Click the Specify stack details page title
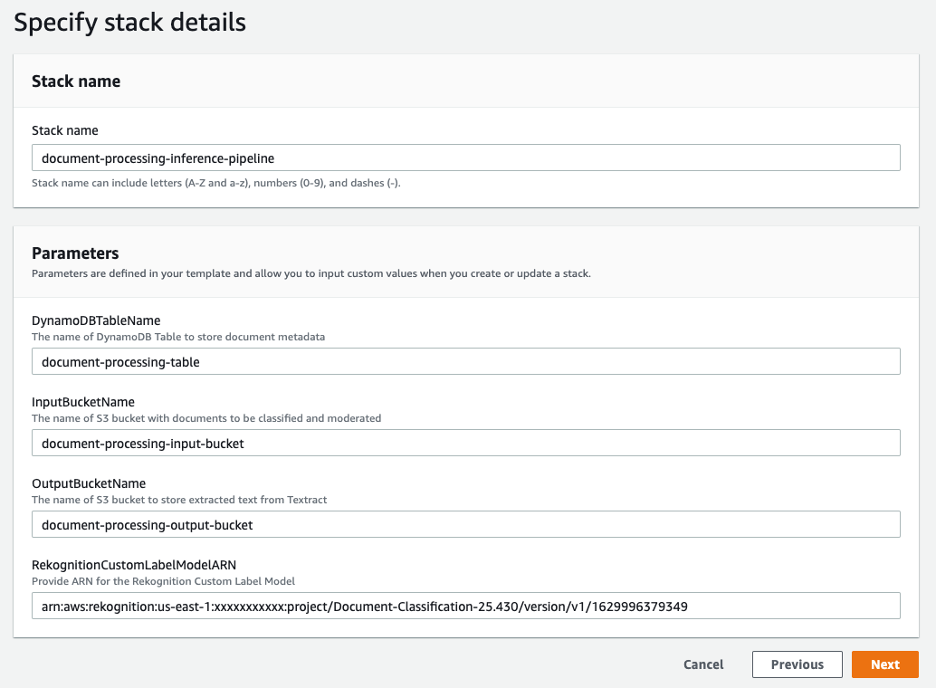 (129, 22)
